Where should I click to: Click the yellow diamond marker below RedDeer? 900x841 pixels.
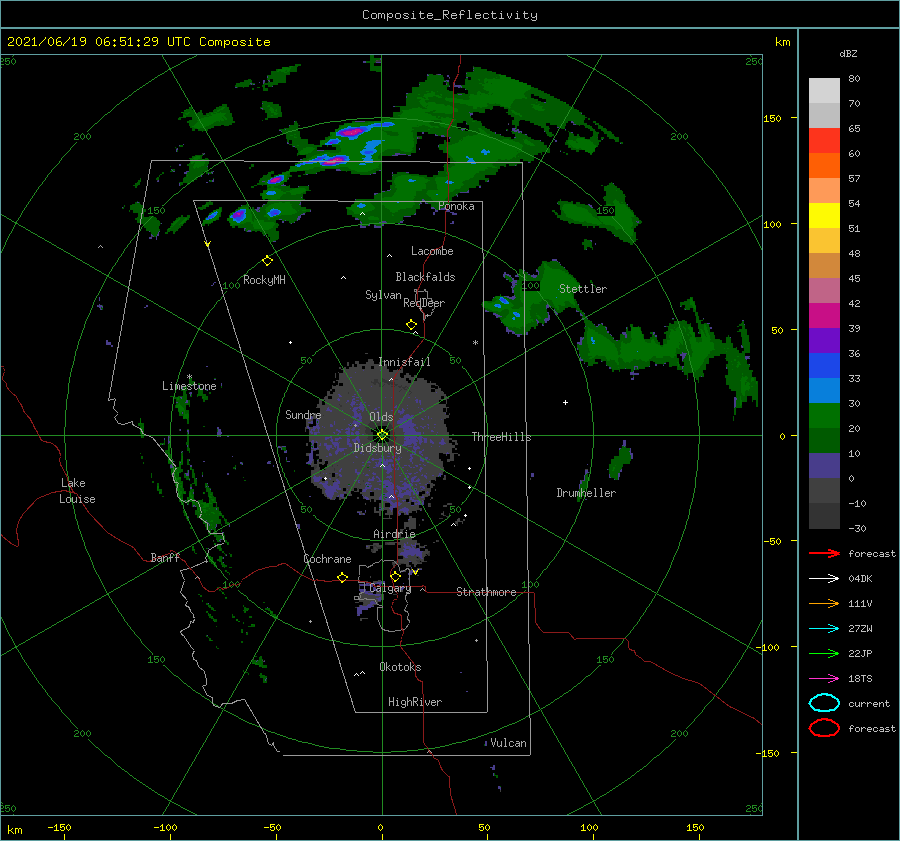[x=411, y=325]
